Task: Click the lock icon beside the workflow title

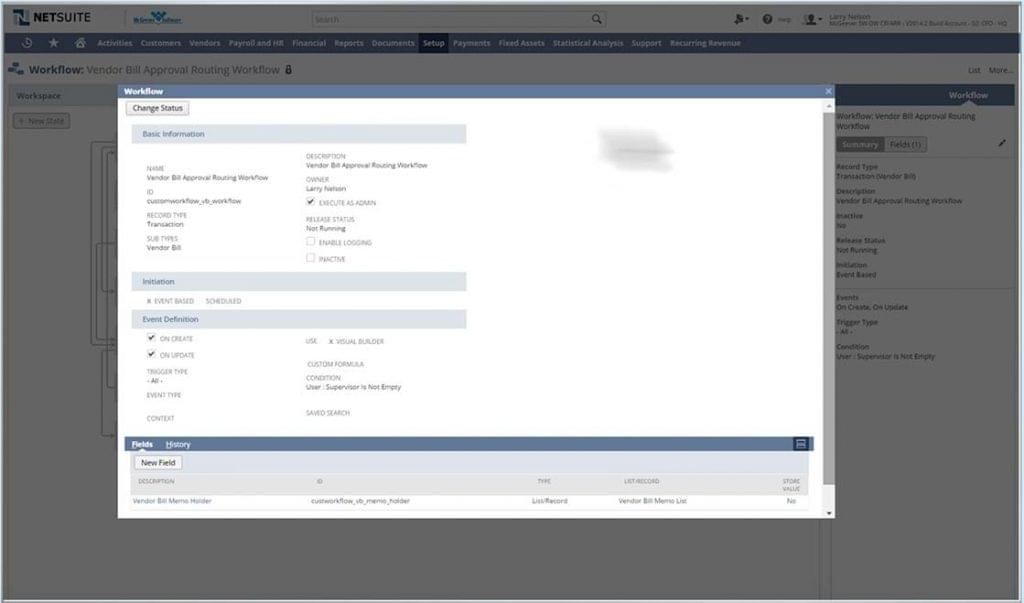Action: click(x=289, y=70)
